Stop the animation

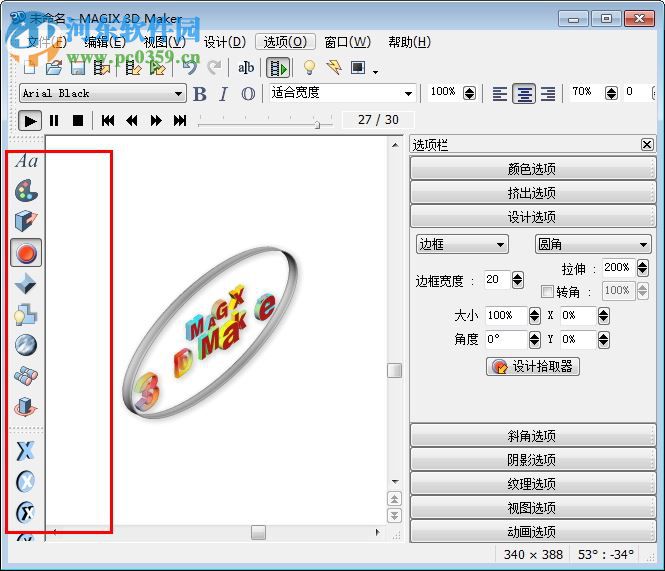click(x=78, y=121)
